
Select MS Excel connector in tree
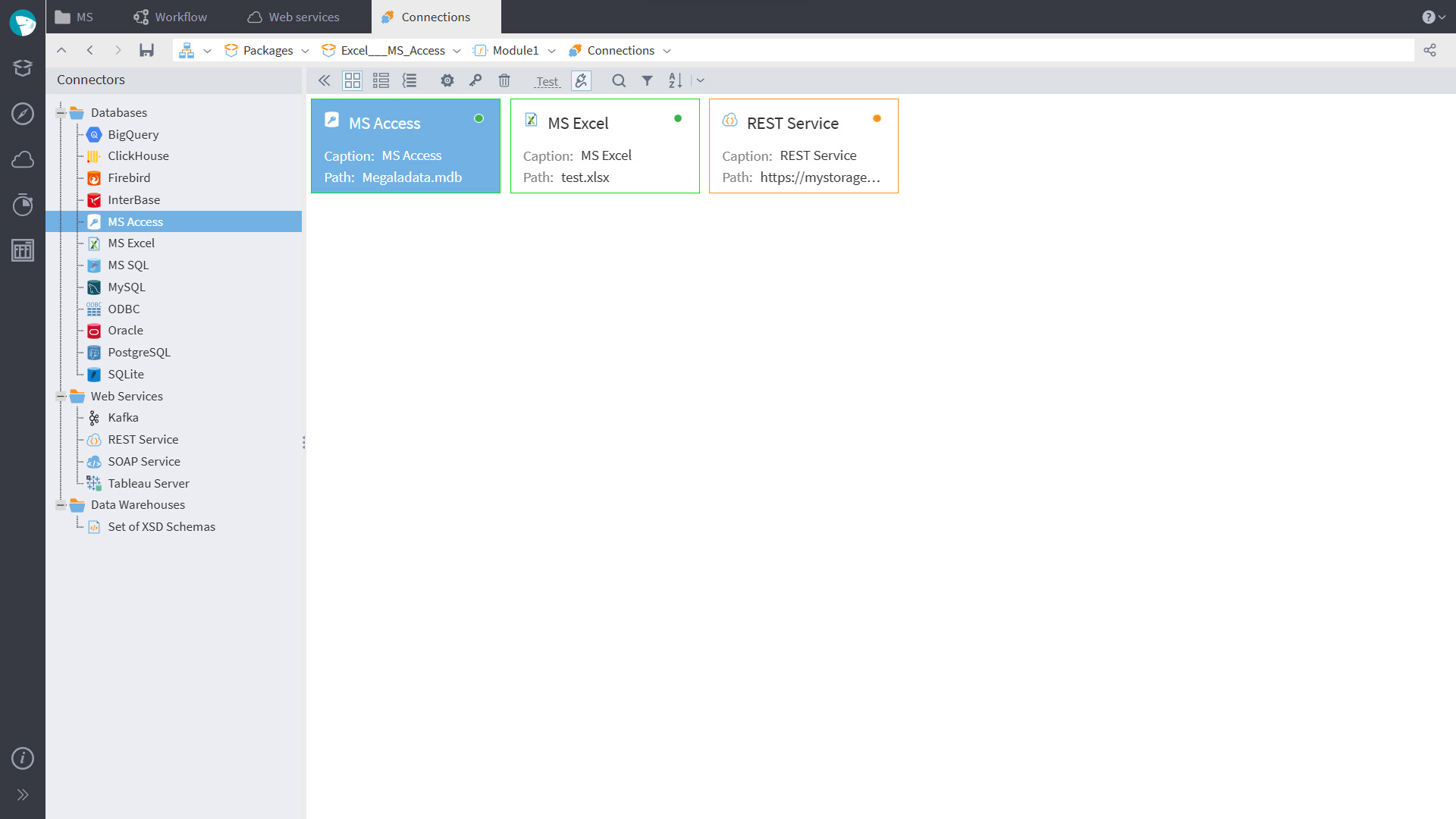point(131,243)
